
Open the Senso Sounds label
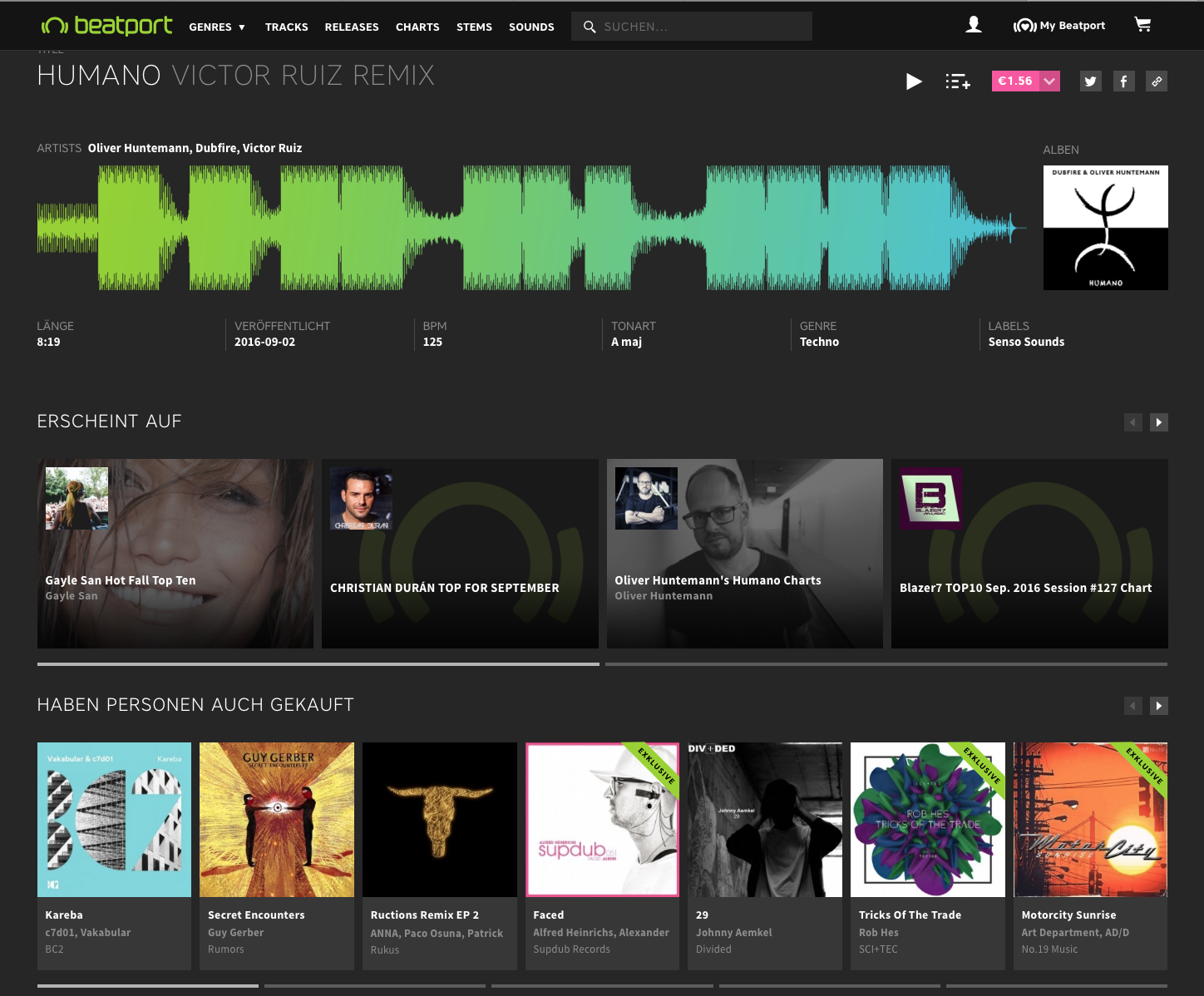1026,342
